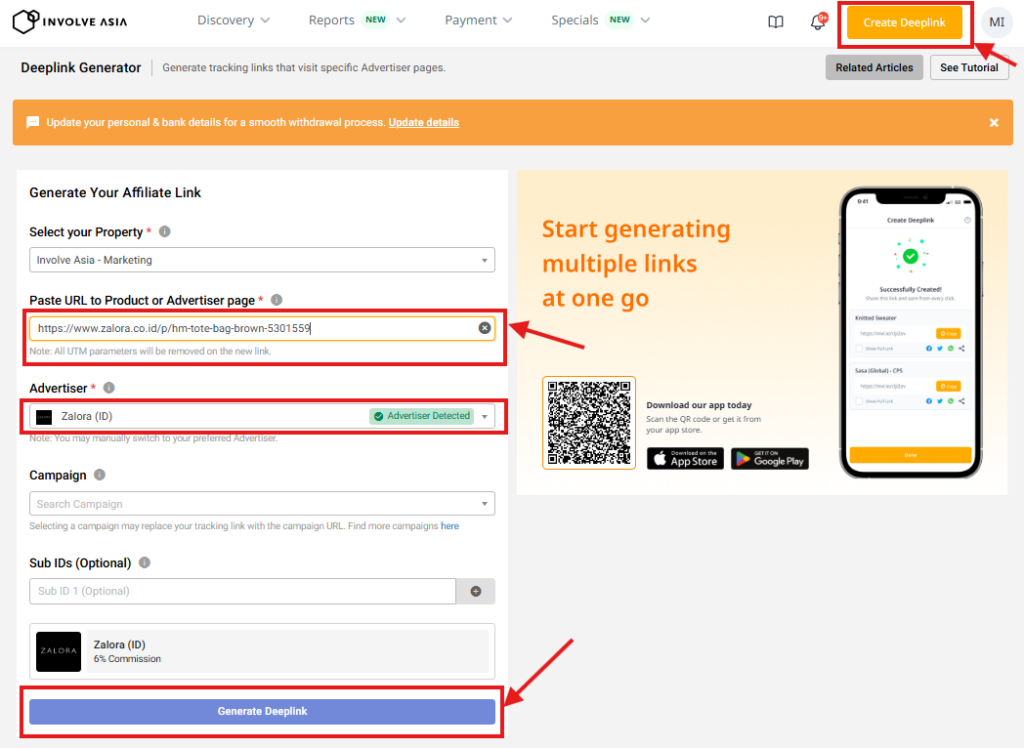Add another Sub ID with plus button
Image resolution: width=1024 pixels, height=748 pixels.
476,591
